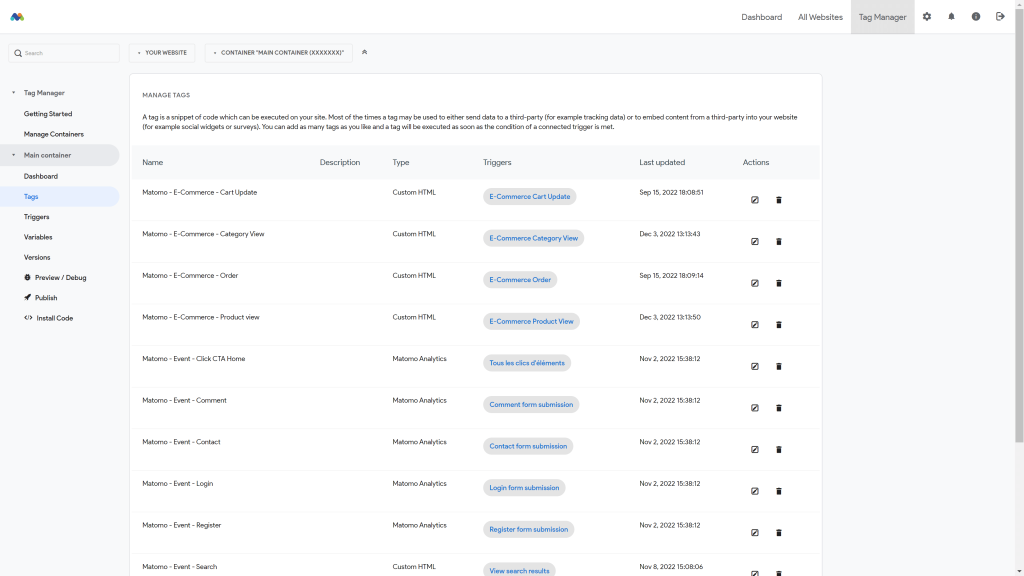The width and height of the screenshot is (1024, 576).
Task: Open the E-Commerce Cart Update trigger
Action: pyautogui.click(x=530, y=197)
